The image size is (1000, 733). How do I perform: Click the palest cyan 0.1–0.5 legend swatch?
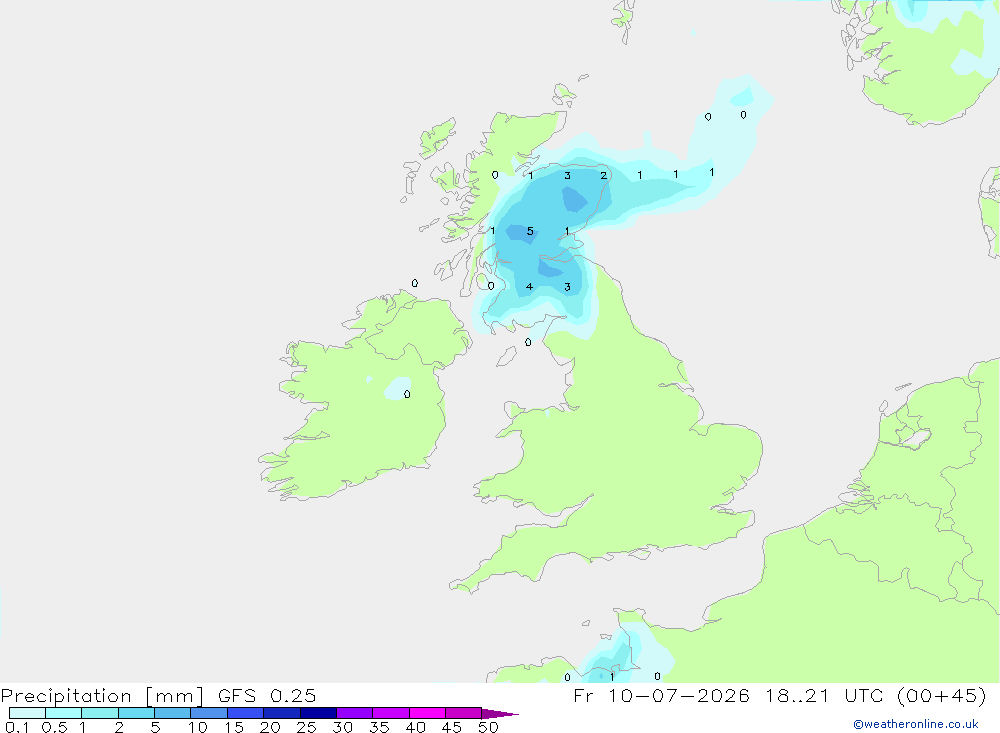pyautogui.click(x=27, y=713)
